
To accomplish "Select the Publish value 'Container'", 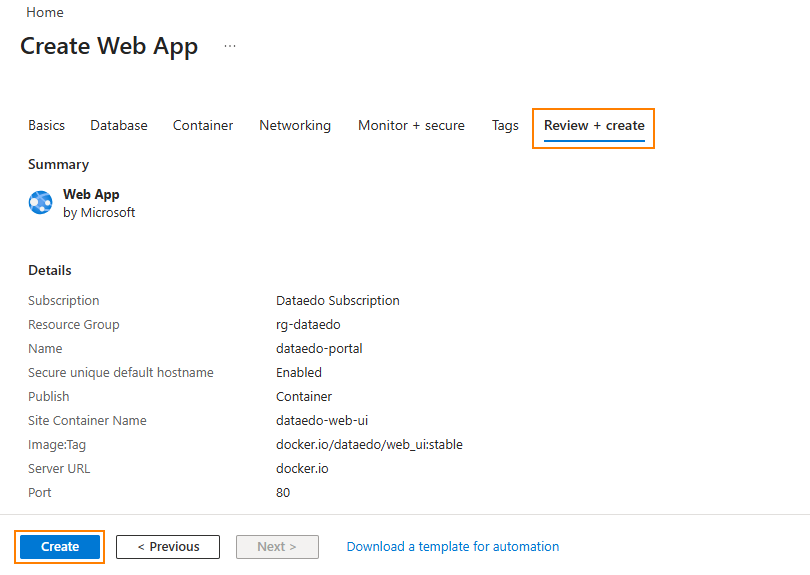I will click(x=304, y=397).
